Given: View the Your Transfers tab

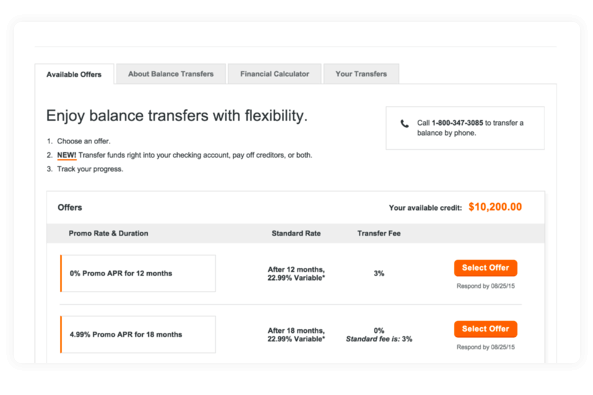Looking at the screenshot, I should pyautogui.click(x=361, y=74).
